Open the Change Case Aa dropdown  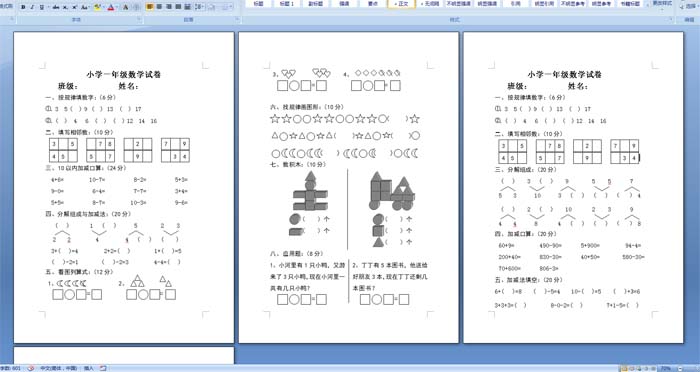(85, 7)
